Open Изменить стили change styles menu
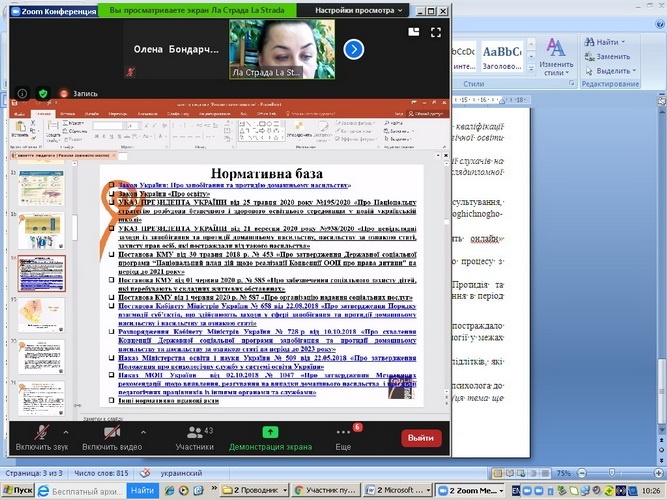The image size is (667, 500). pos(555,67)
